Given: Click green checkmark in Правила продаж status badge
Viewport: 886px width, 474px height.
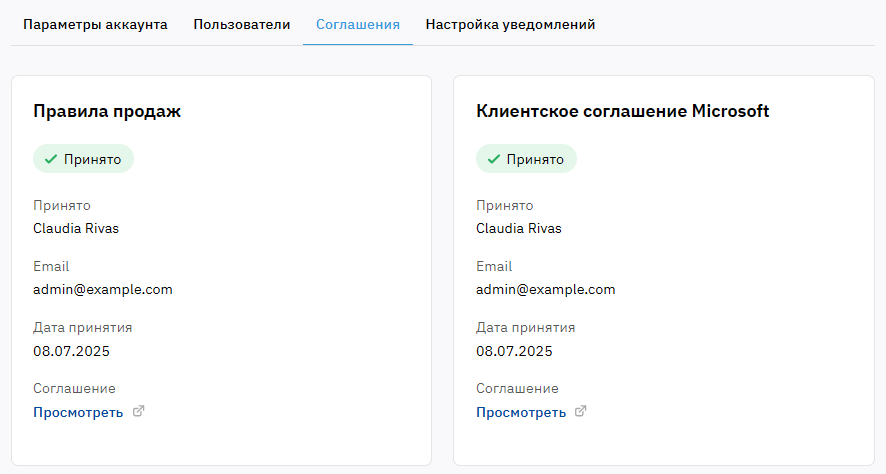Looking at the screenshot, I should coord(51,159).
